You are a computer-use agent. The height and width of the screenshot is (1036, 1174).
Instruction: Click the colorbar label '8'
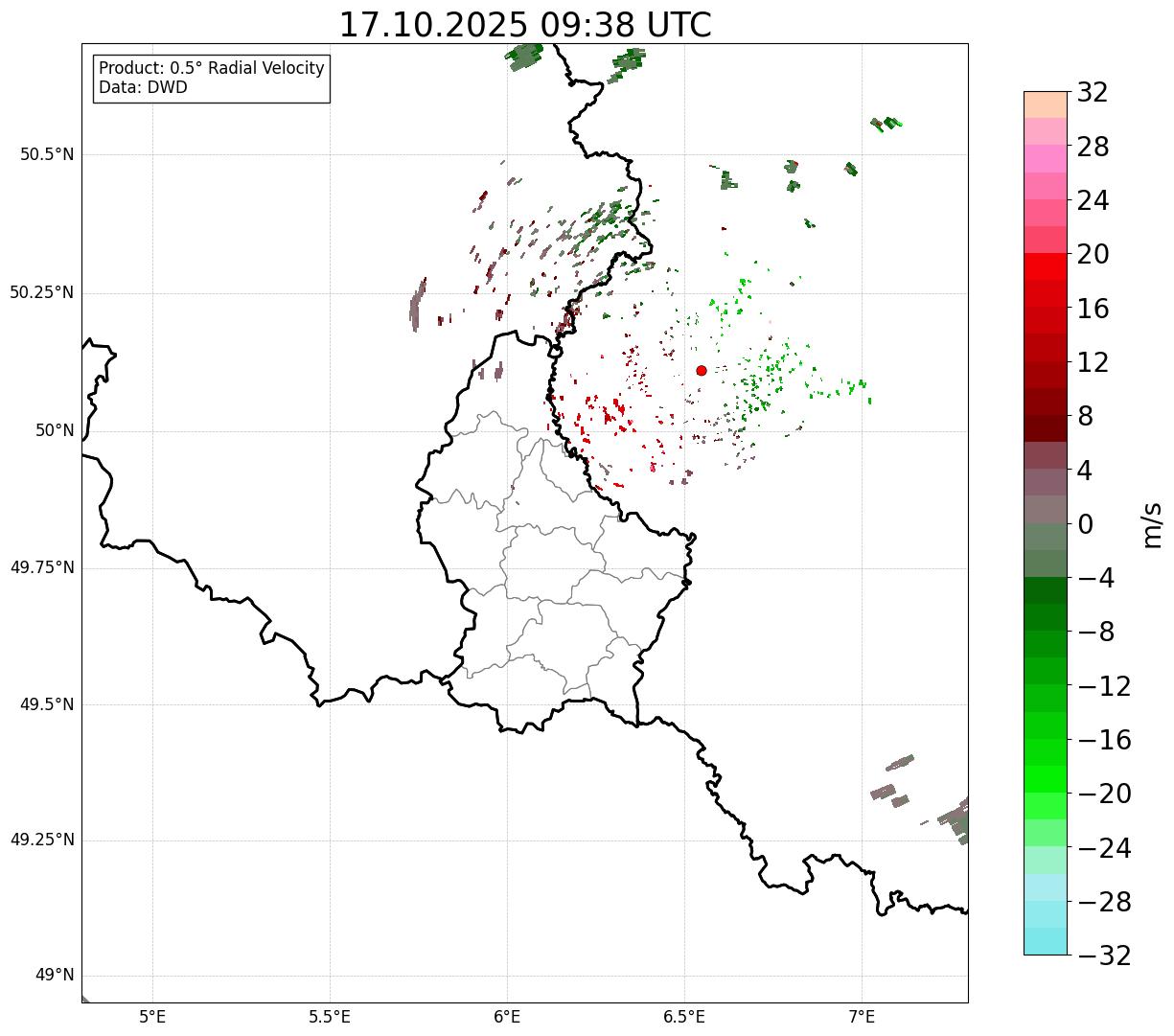point(1085,417)
